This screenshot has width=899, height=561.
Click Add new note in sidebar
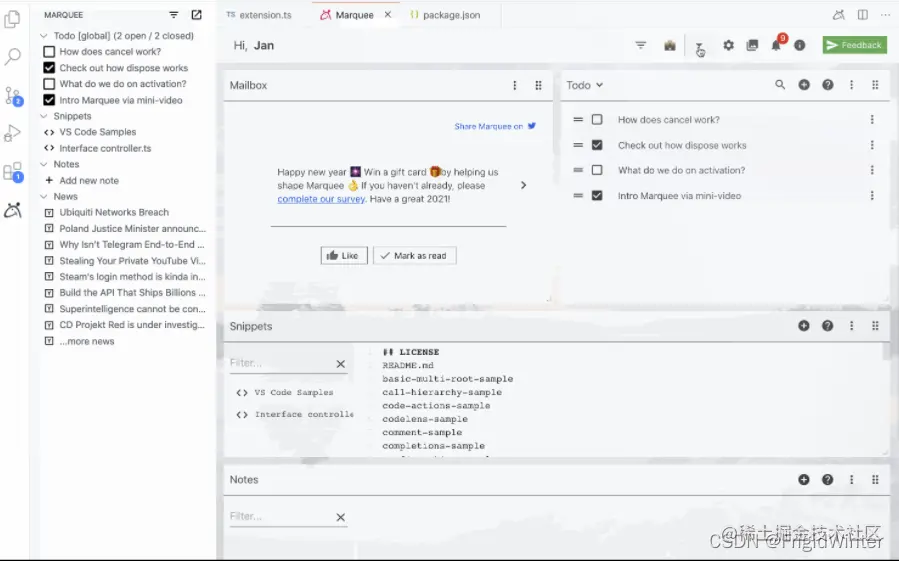89,180
